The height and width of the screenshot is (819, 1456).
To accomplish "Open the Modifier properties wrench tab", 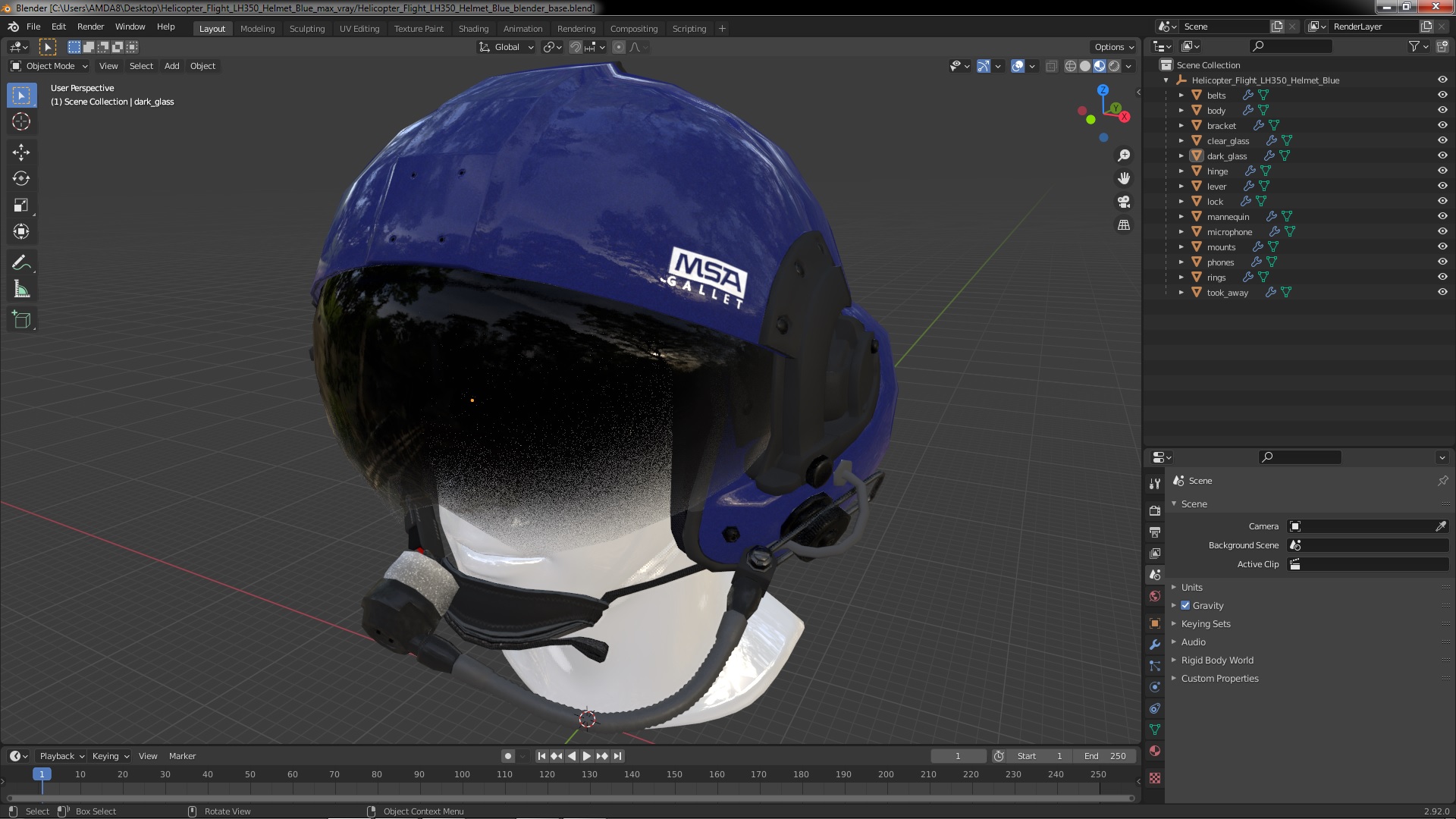I will [x=1155, y=645].
